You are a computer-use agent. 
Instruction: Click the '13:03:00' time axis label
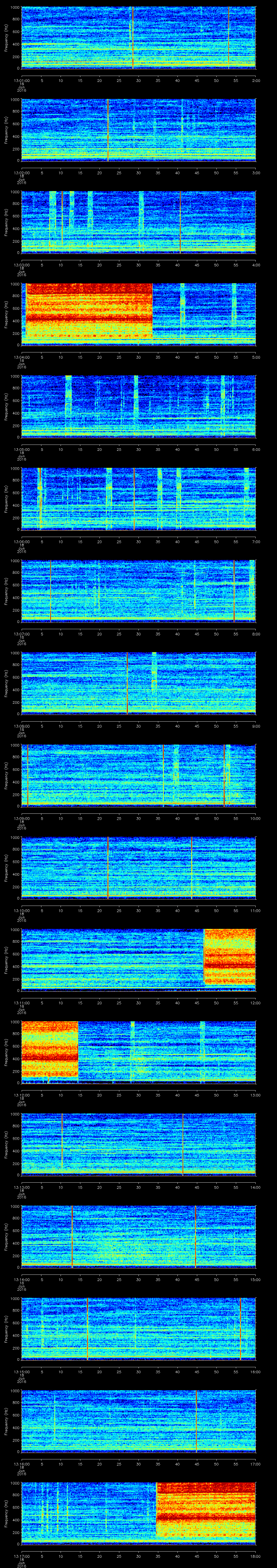click(21, 265)
